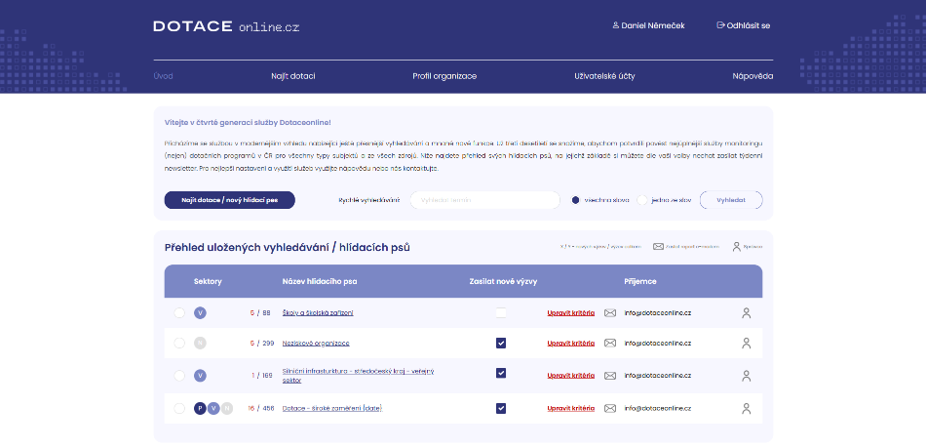Screen dimensions: 926x448
Task: Click 'Upravit kritéria' link for Dotace row
Action: click(571, 408)
